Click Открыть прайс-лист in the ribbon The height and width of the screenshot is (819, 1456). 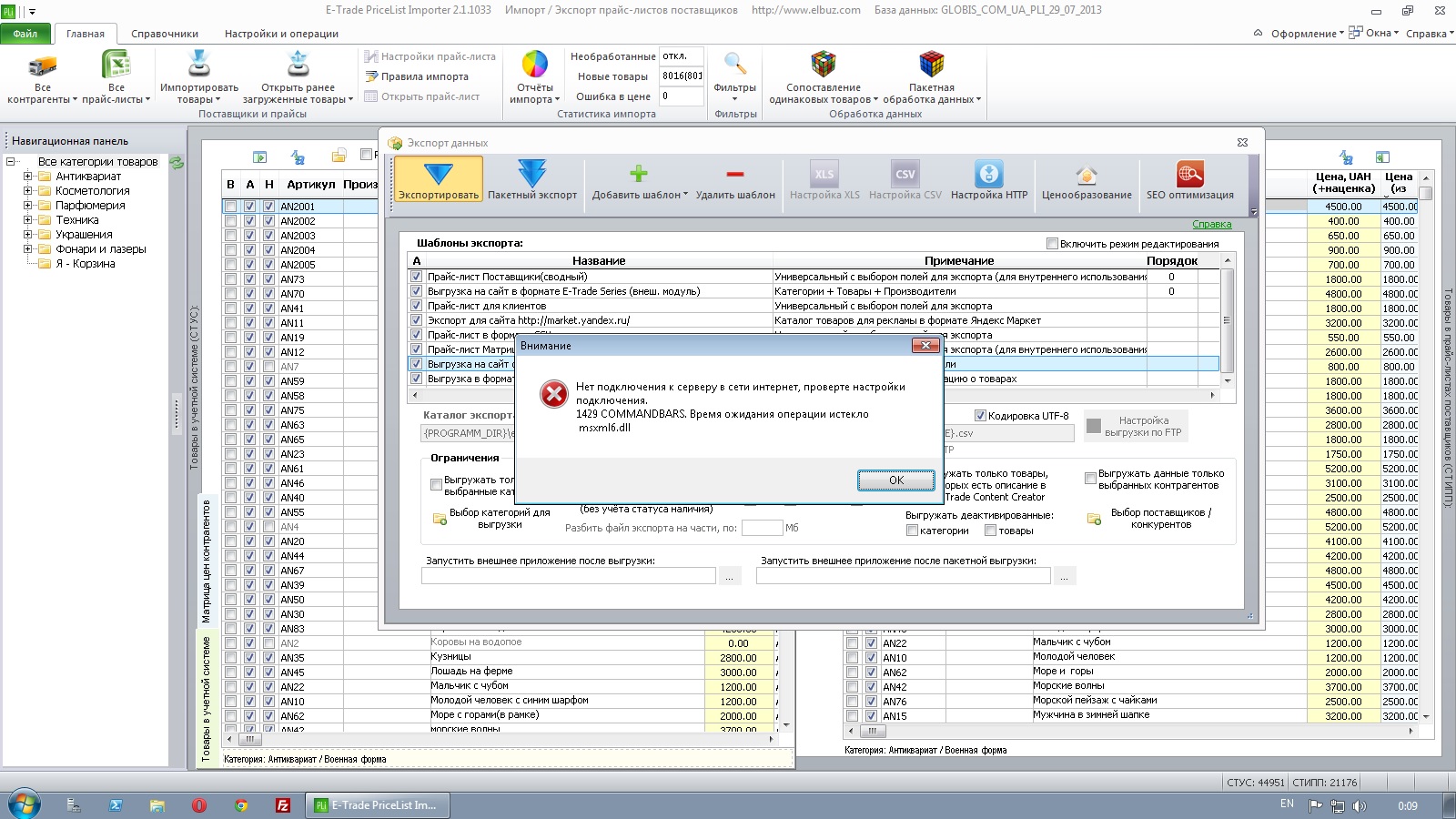tap(421, 96)
